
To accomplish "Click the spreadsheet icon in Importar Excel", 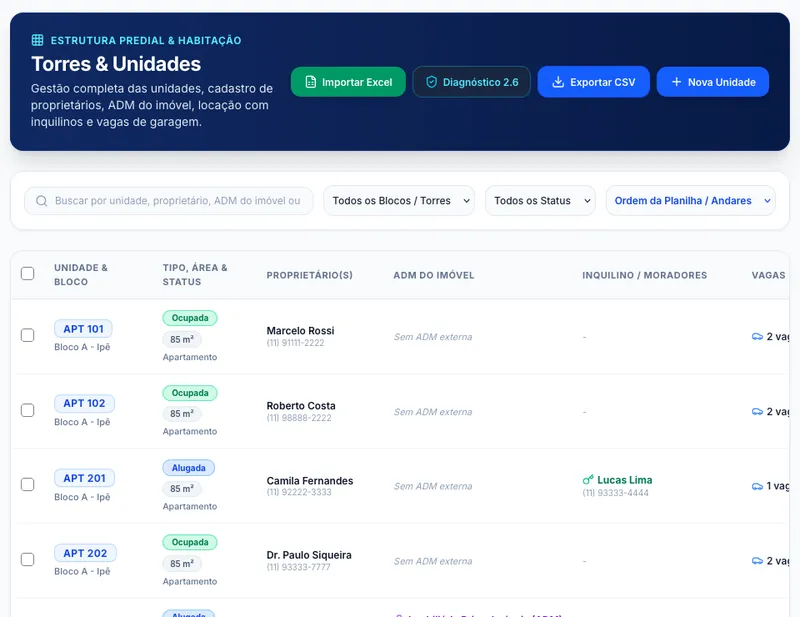I will [x=311, y=82].
